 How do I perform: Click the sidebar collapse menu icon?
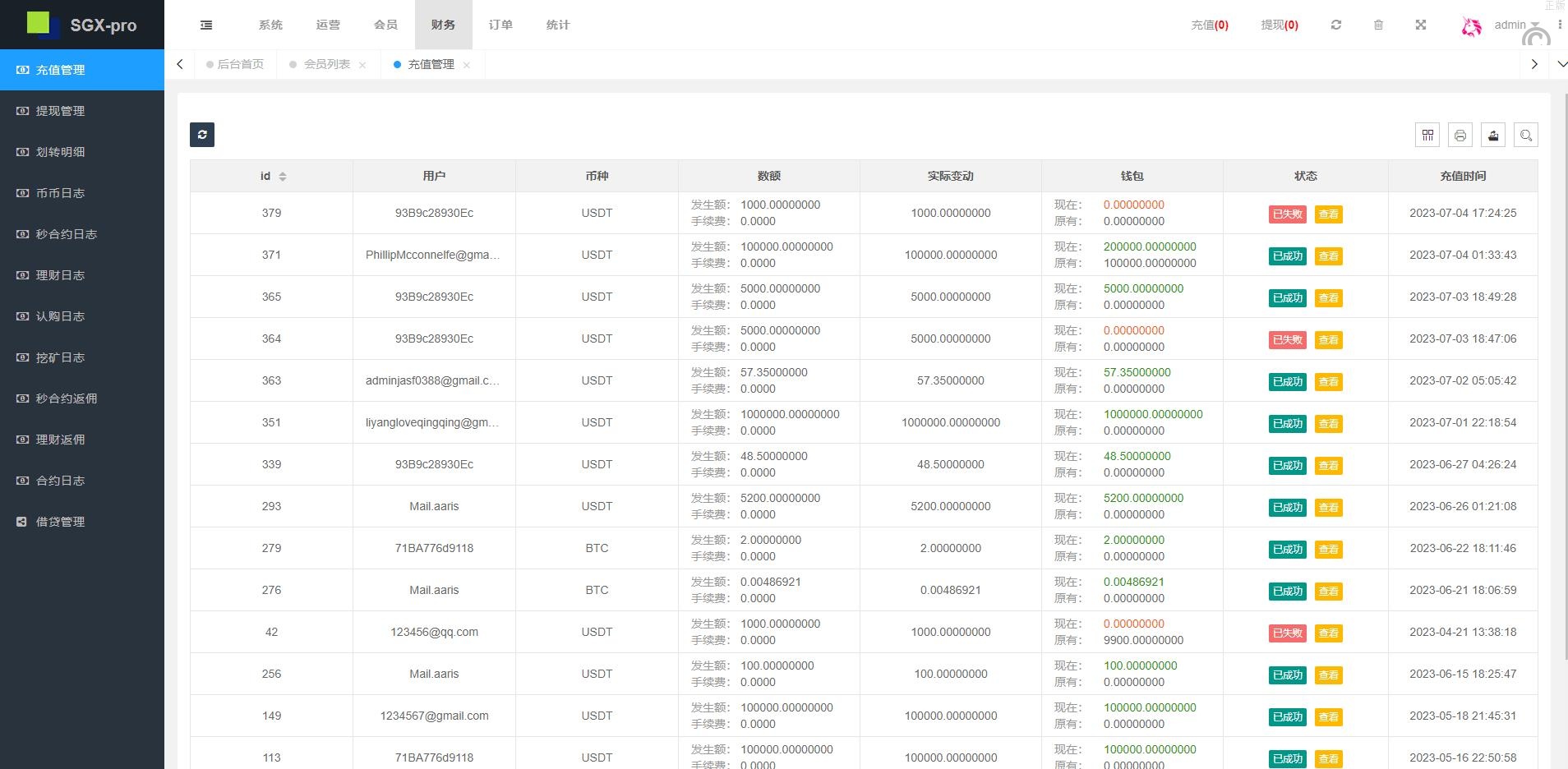[x=206, y=25]
